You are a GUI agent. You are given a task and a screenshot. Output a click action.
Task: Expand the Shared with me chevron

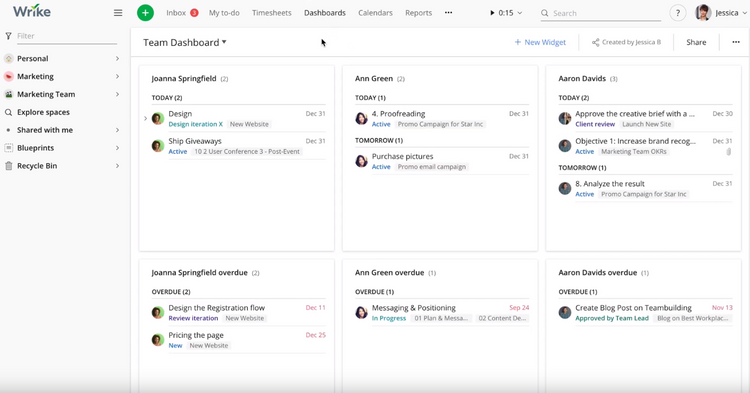click(117, 130)
